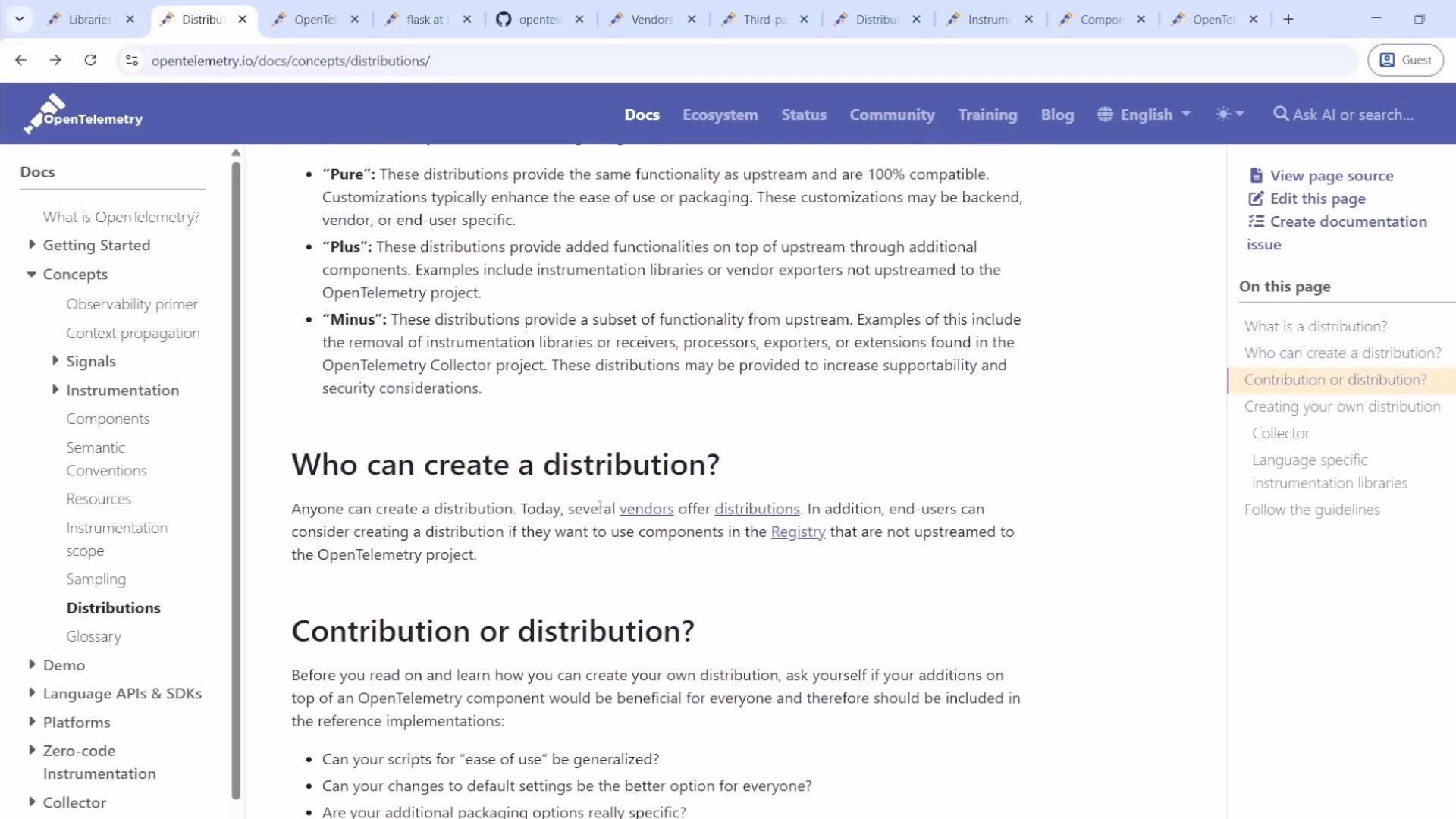
Task: Reload the page with refresh icon
Action: pos(90,60)
